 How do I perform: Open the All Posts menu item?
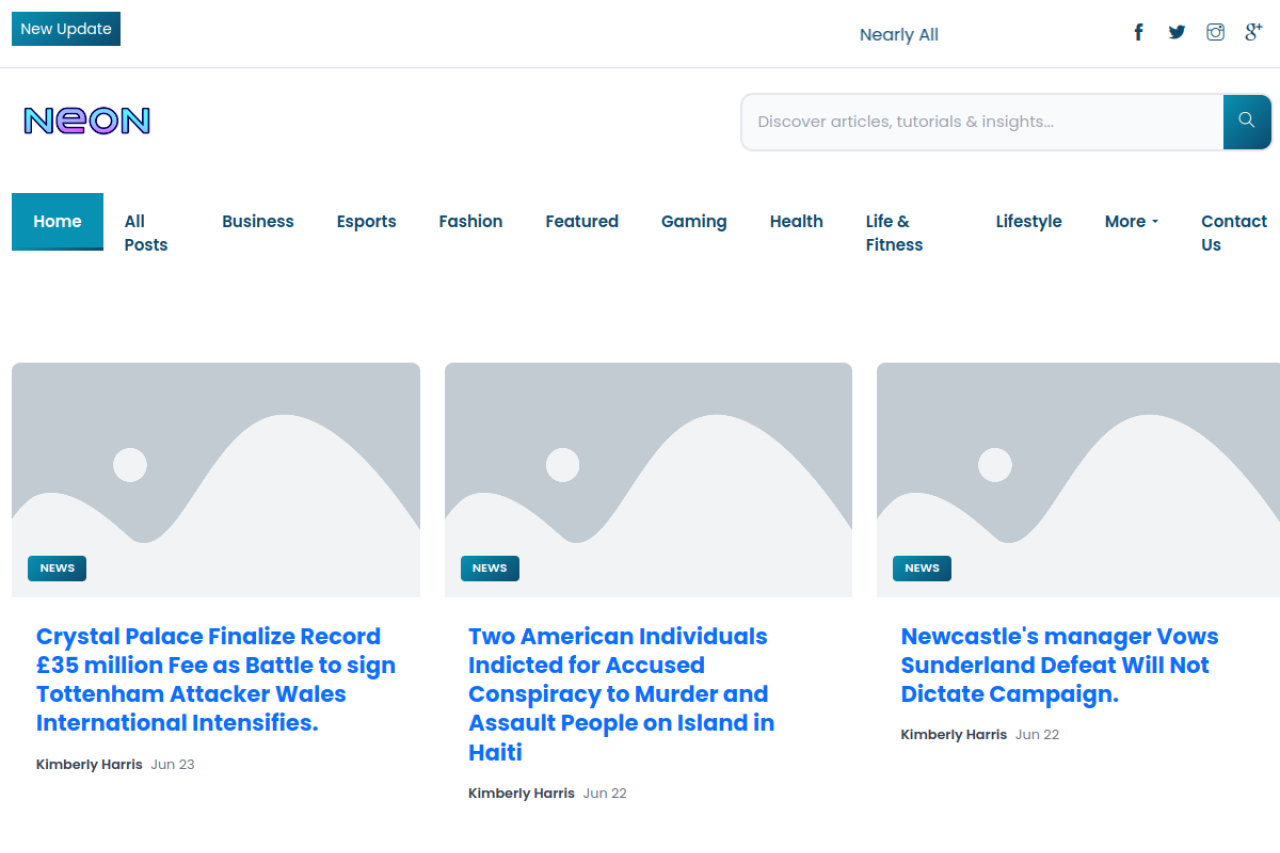[x=146, y=233]
